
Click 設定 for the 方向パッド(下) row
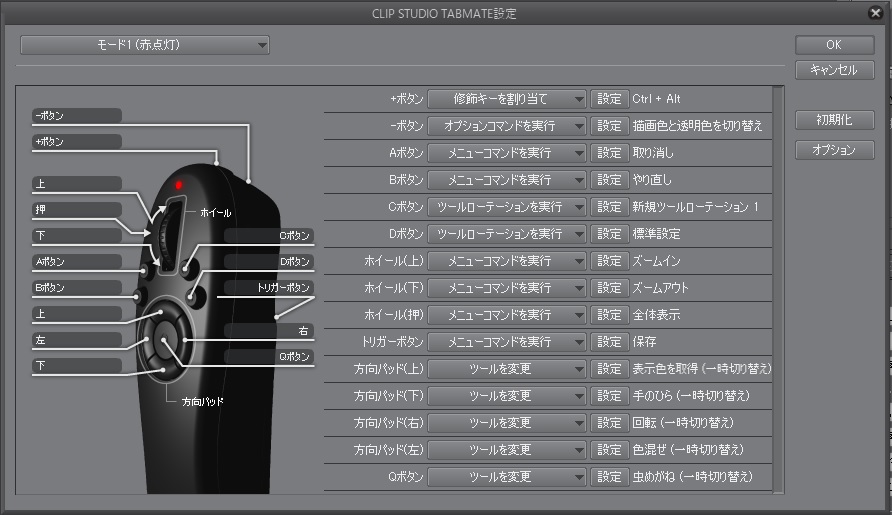point(609,396)
